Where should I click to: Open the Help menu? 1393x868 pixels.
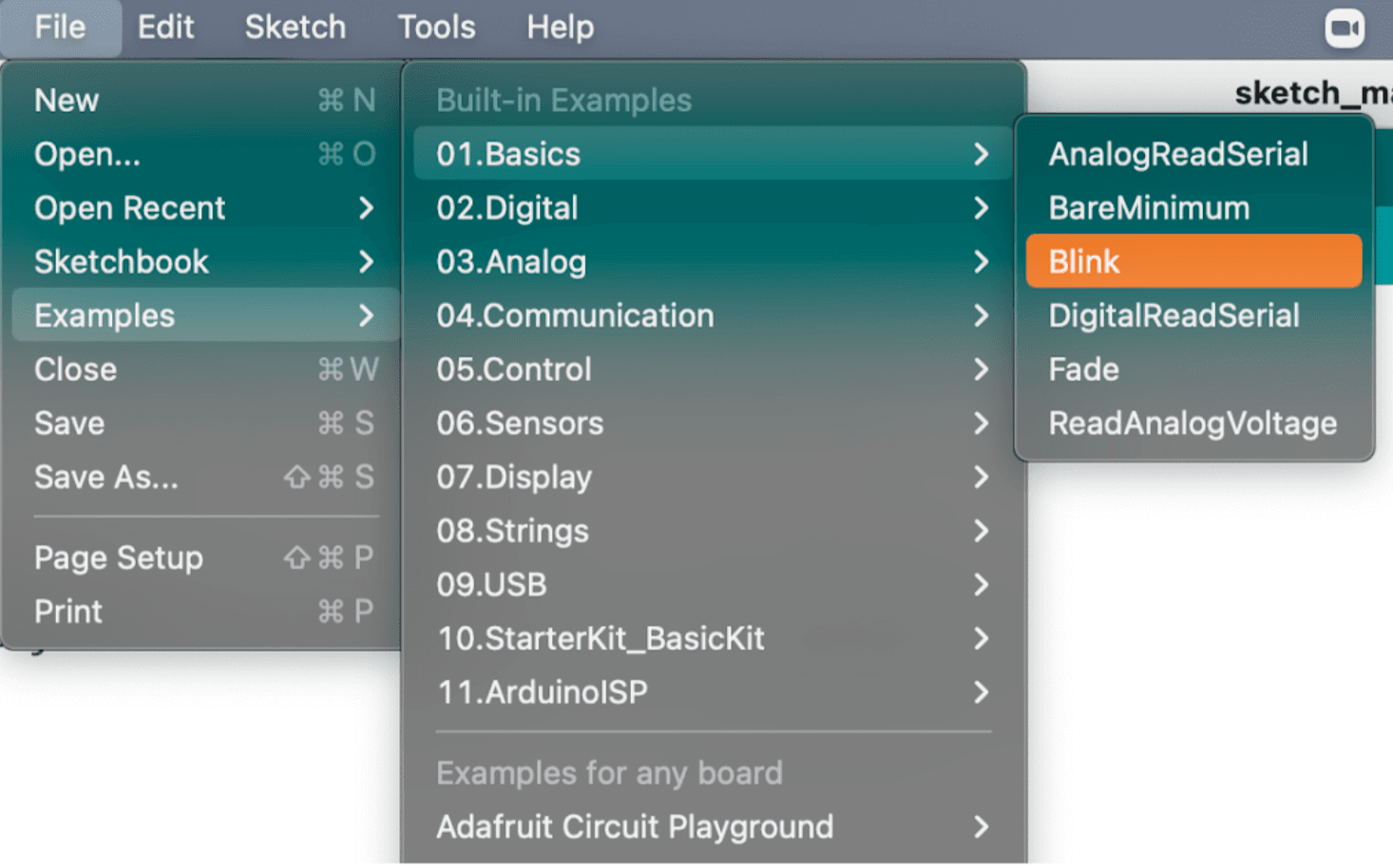coord(560,28)
